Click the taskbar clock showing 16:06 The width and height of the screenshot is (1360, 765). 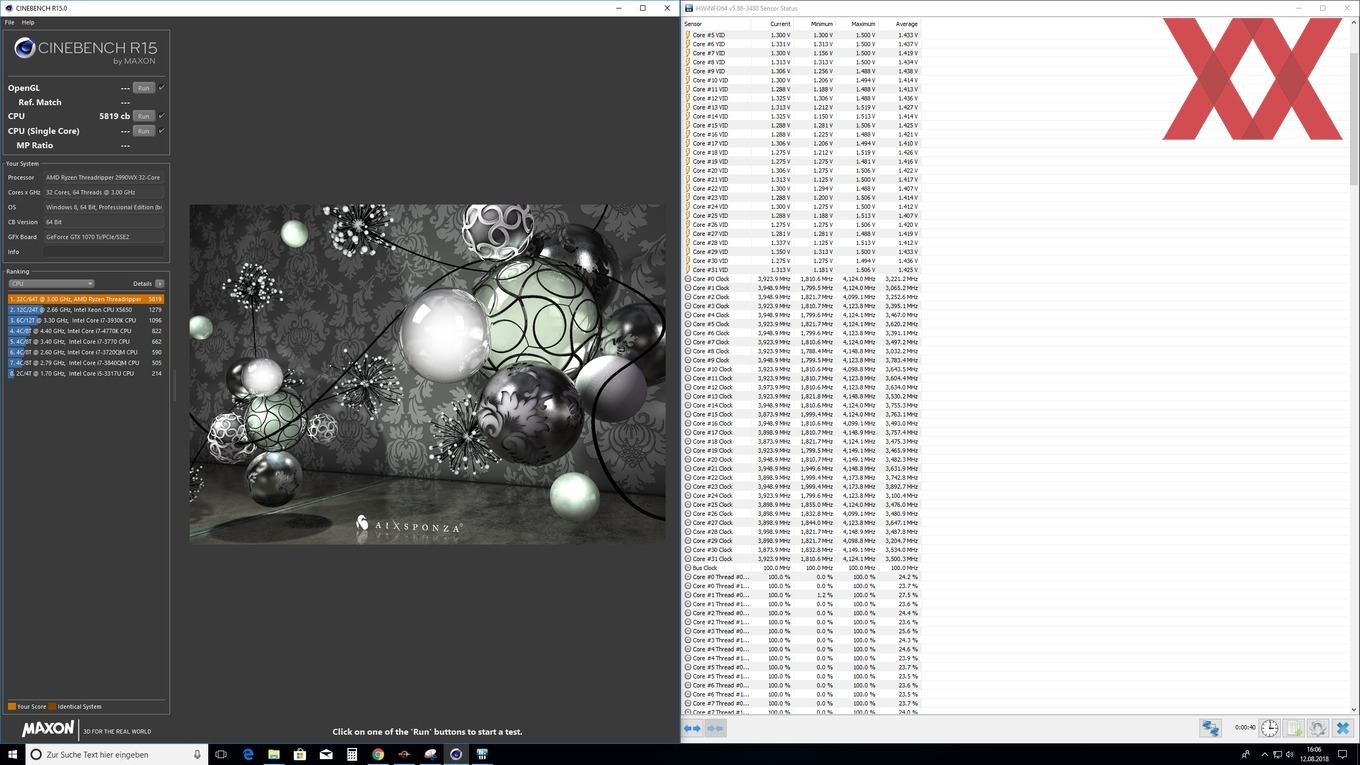click(1314, 754)
